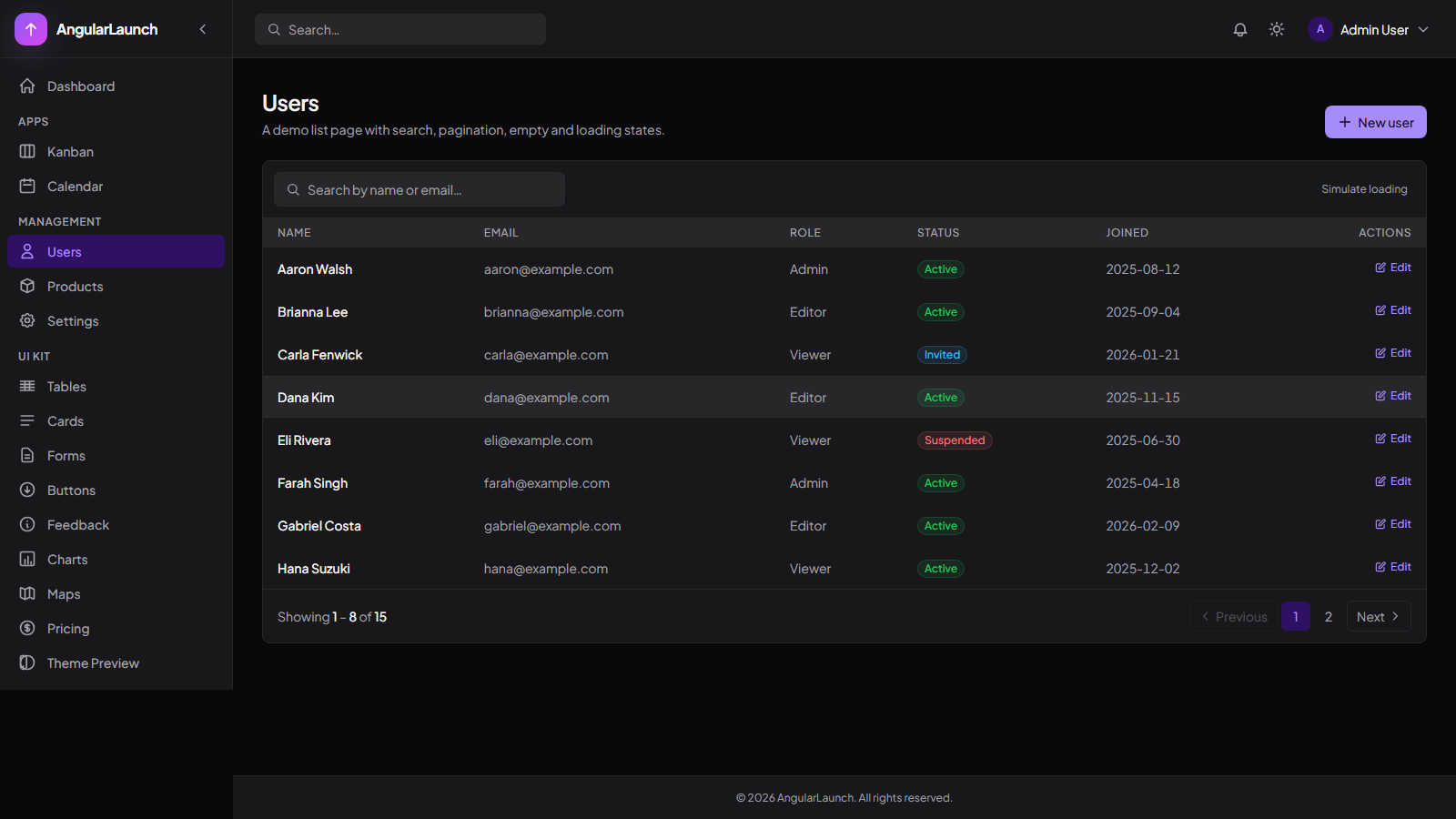1456x819 pixels.
Task: Click joined date 2025-08-12
Action: coord(1143,269)
